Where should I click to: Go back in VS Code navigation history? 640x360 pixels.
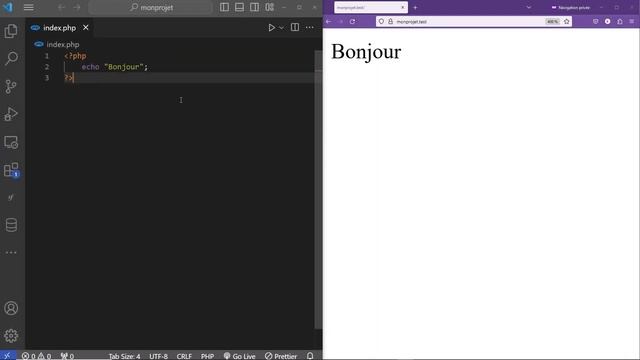(62, 7)
